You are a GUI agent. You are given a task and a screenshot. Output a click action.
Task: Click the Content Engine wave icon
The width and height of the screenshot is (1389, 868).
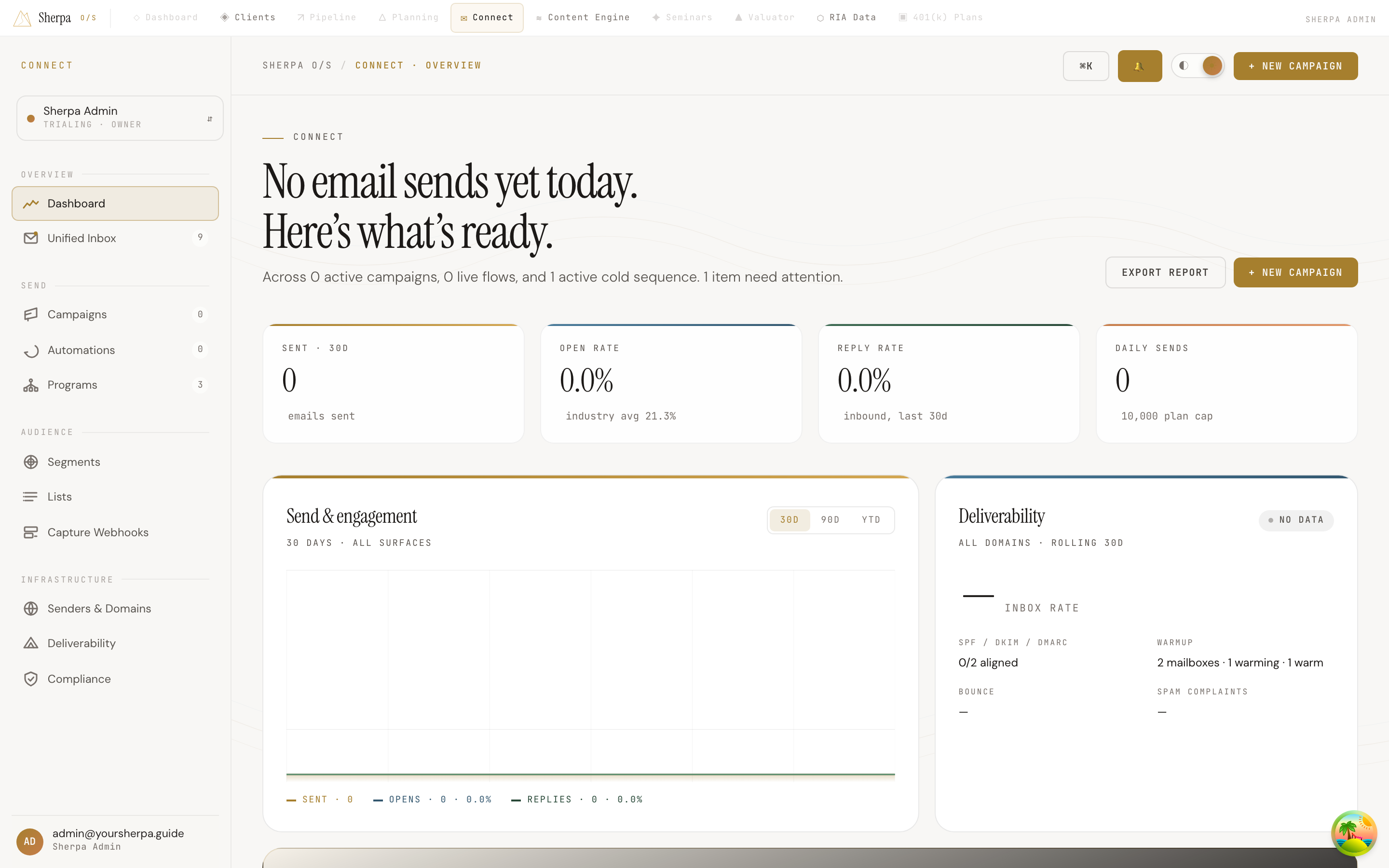pos(539,18)
